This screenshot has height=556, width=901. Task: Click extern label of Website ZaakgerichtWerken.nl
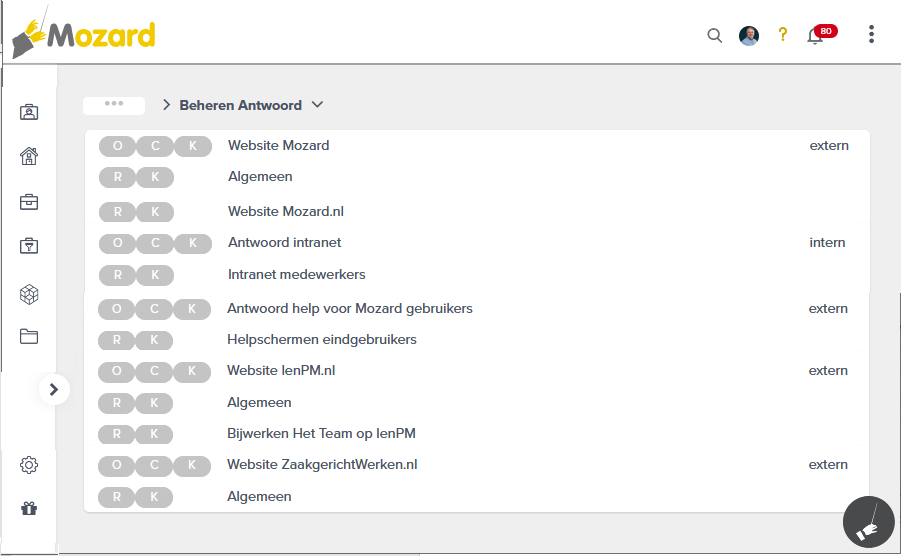click(x=828, y=465)
